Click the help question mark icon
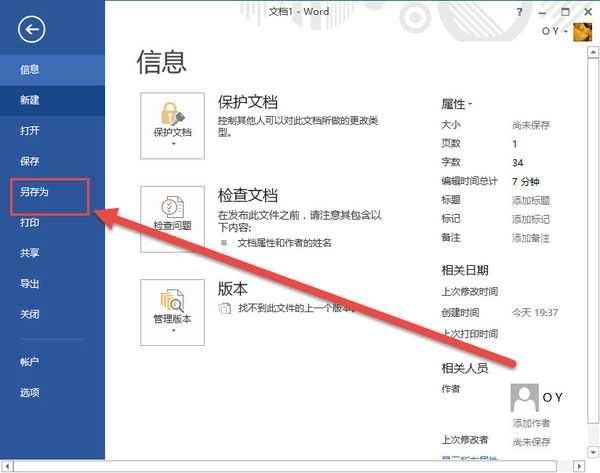 click(x=519, y=12)
